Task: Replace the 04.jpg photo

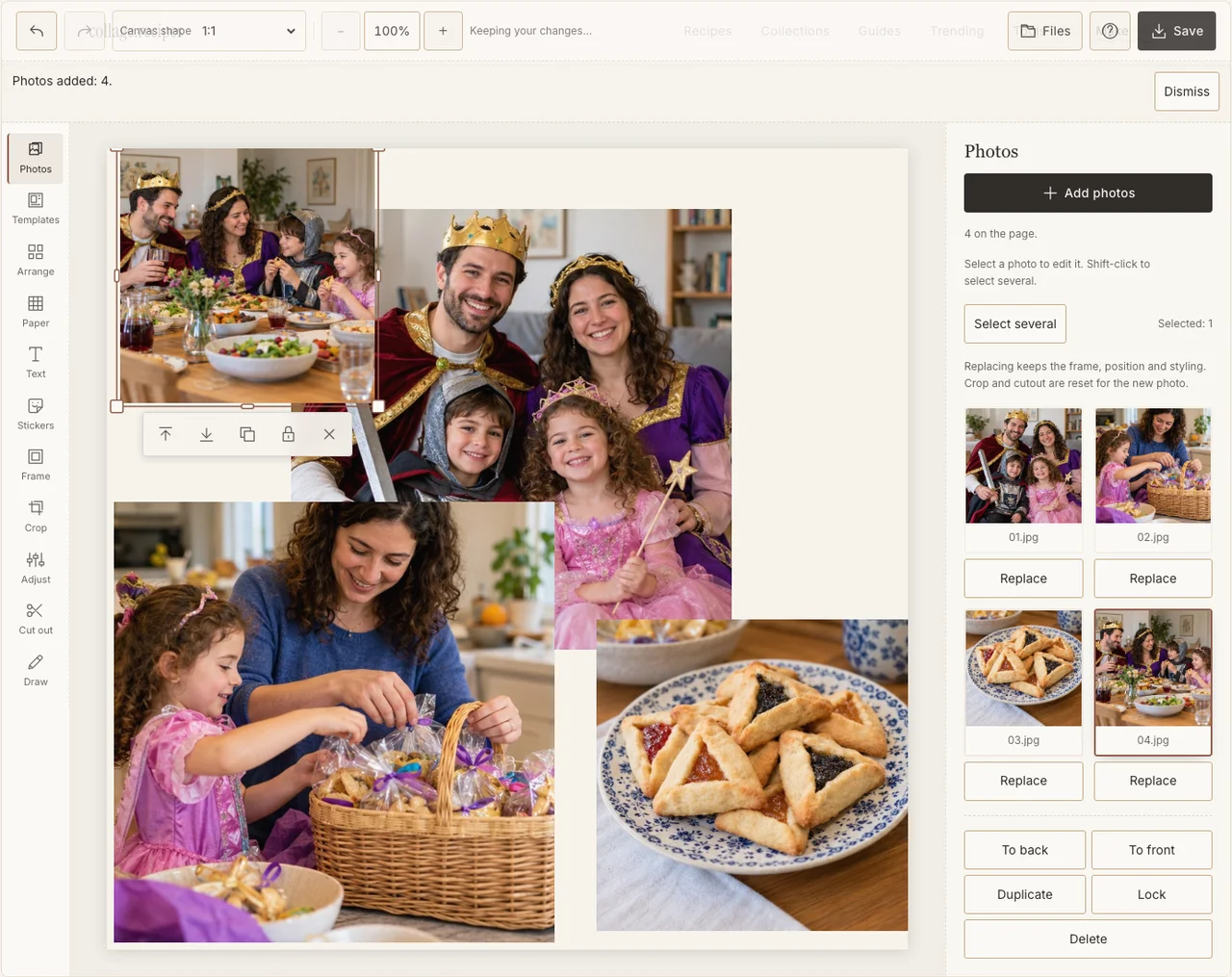Action: click(1153, 781)
